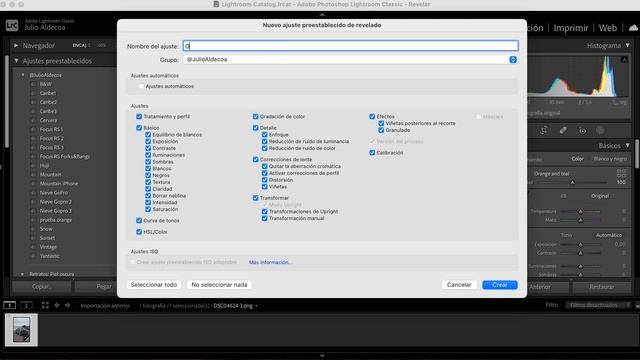Select the Vintage preset
This screenshot has height=360, width=640.
(48, 247)
